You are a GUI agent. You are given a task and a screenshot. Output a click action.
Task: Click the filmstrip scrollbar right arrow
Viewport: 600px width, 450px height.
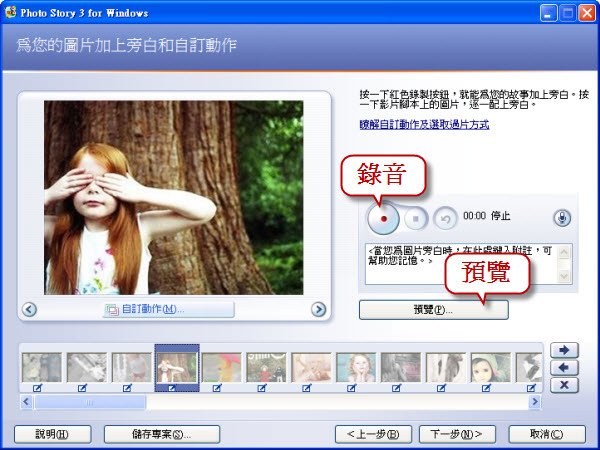click(x=535, y=402)
